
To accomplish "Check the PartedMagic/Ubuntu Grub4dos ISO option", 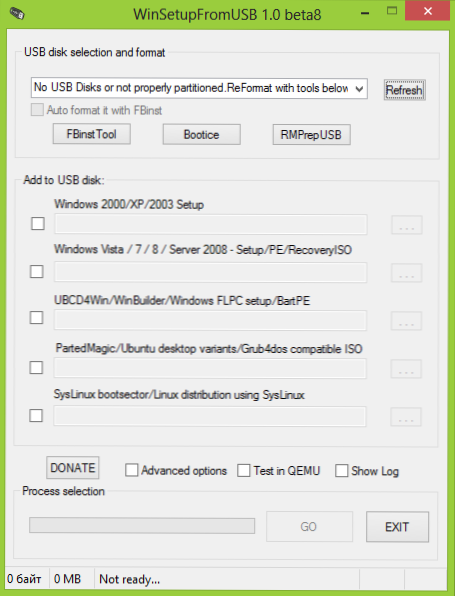I will (x=36, y=368).
